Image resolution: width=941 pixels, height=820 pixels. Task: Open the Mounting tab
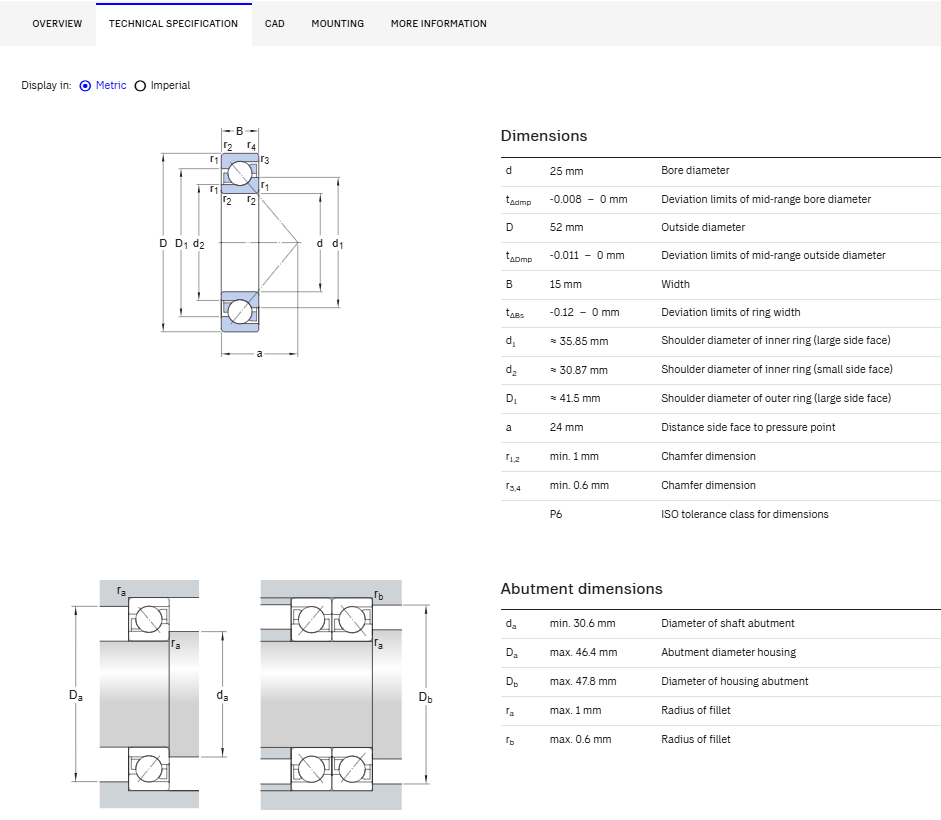[x=337, y=24]
